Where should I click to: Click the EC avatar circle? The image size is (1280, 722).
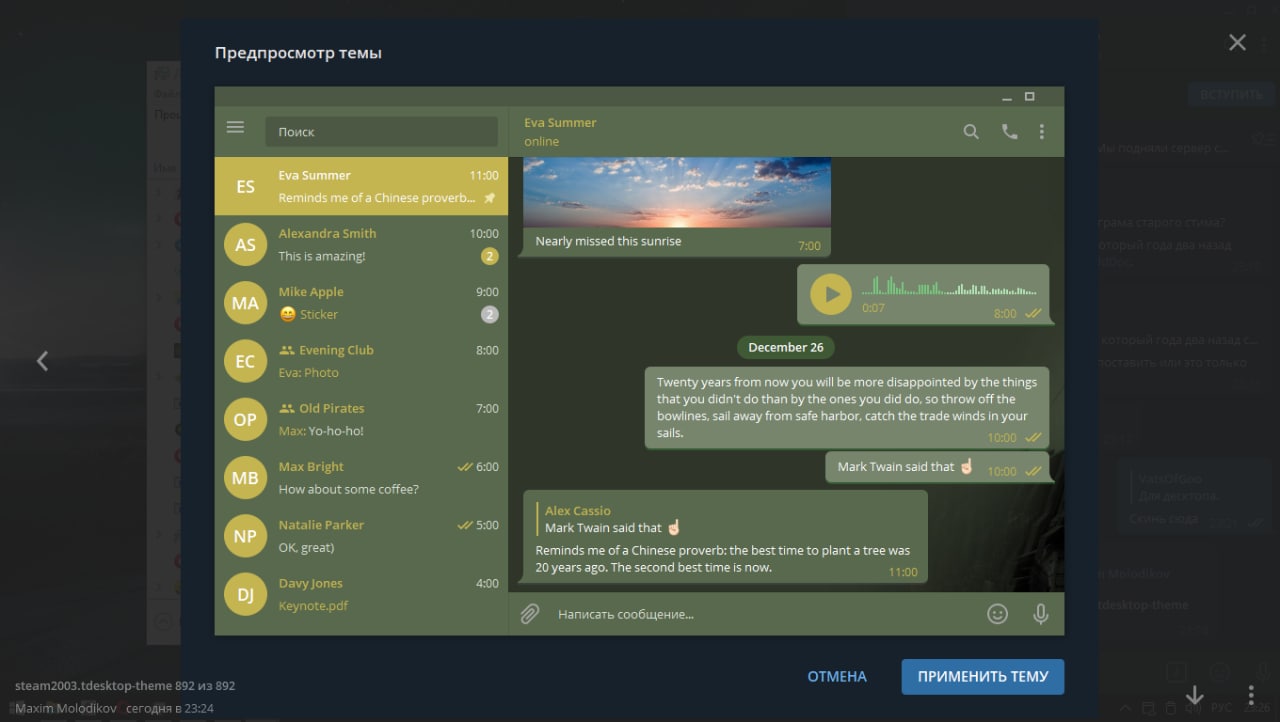click(x=245, y=361)
